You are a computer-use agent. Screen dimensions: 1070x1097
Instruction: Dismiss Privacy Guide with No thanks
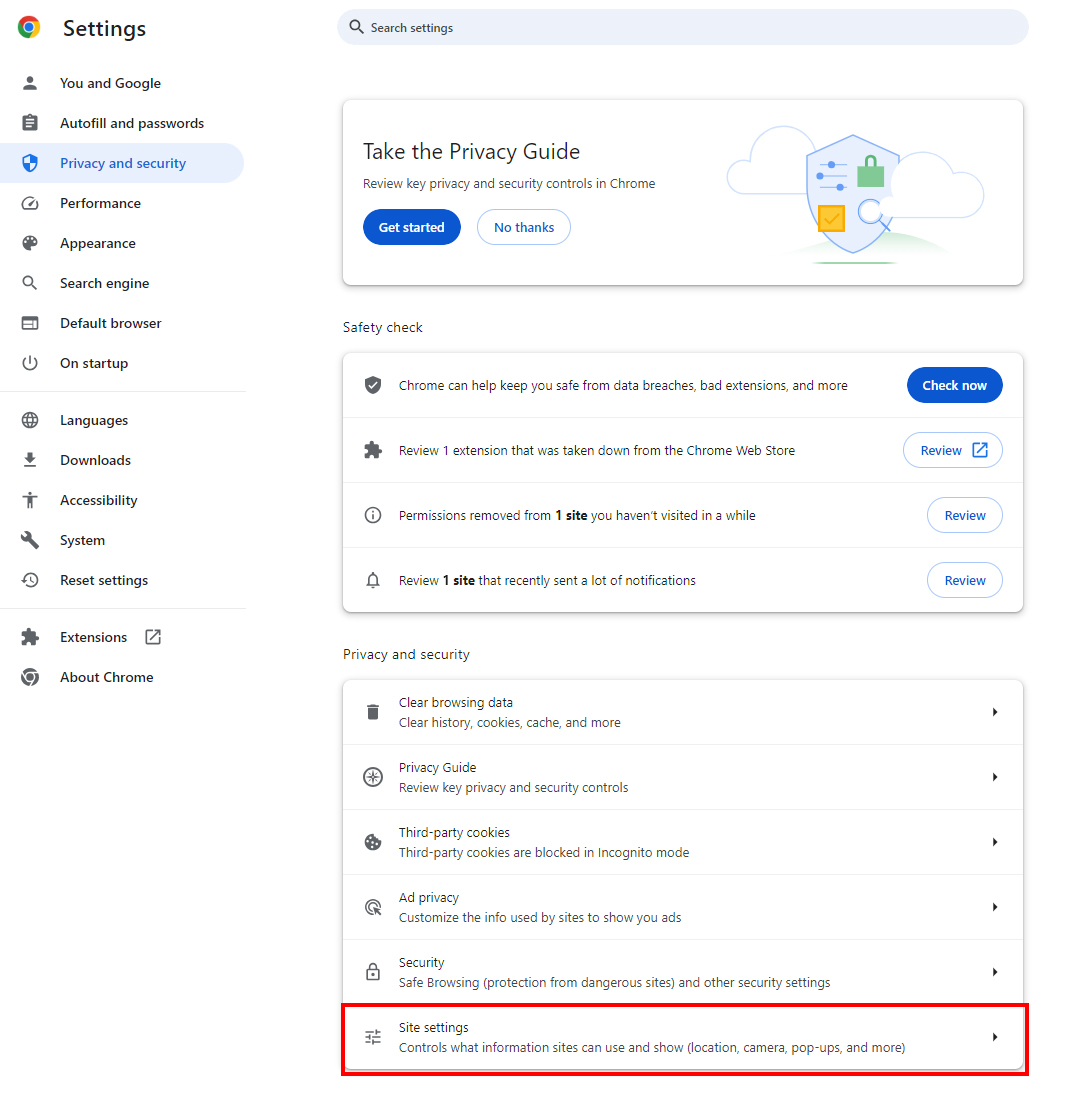coord(523,227)
